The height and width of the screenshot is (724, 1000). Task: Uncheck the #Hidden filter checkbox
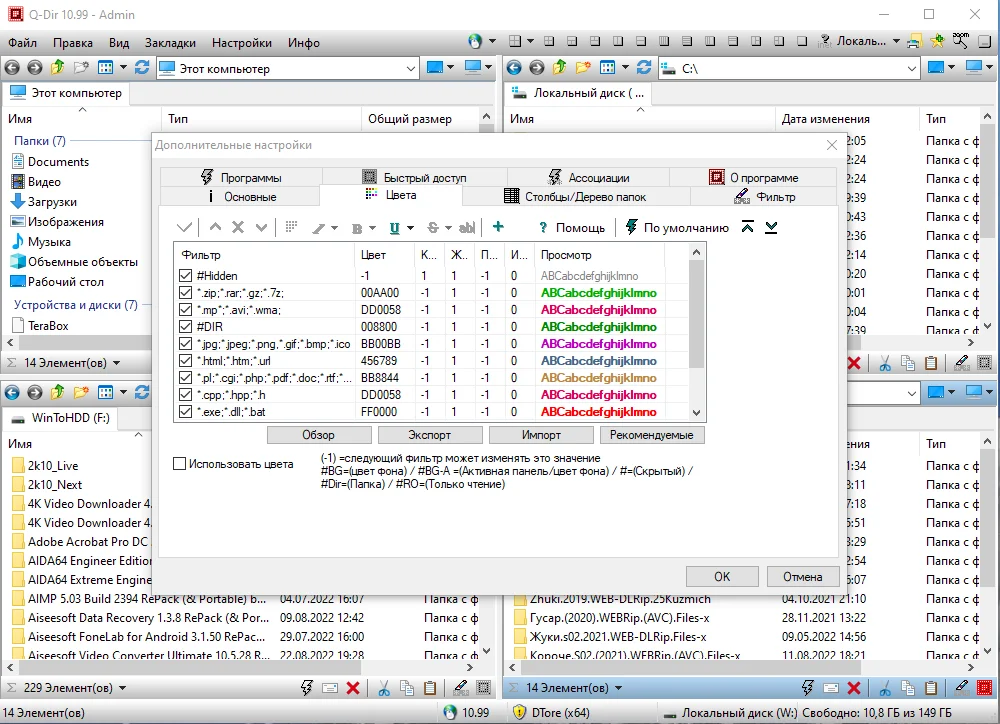tap(186, 276)
